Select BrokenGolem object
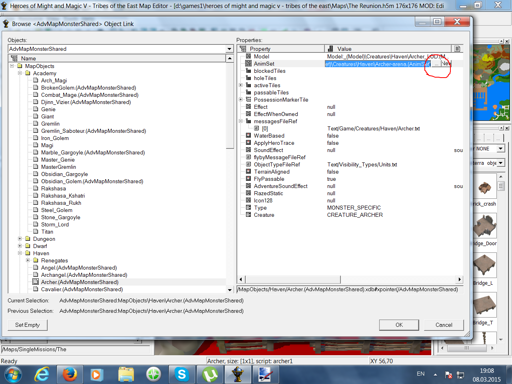The image size is (512, 384). pos(88,88)
